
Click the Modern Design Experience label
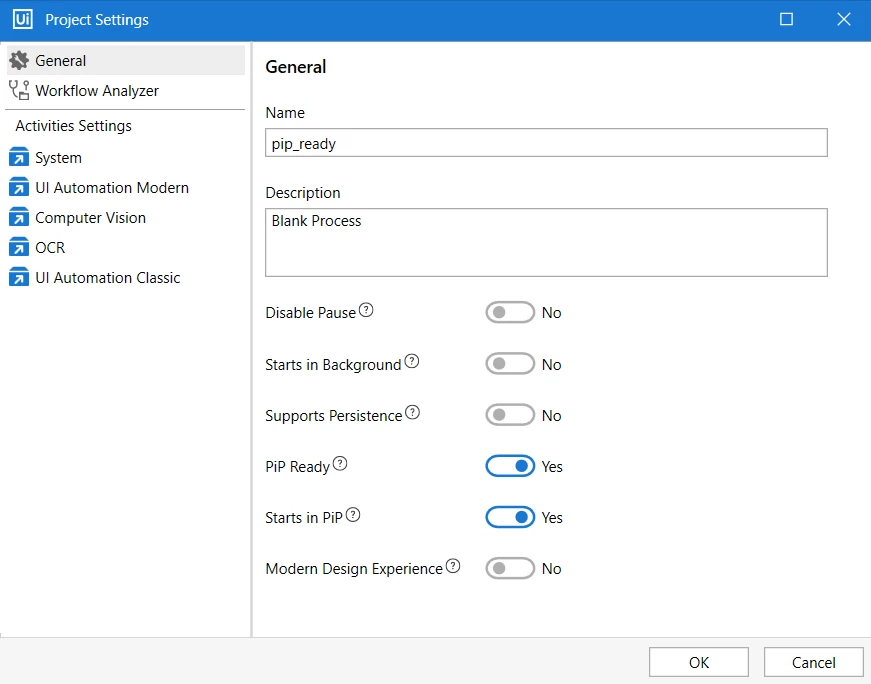(354, 569)
